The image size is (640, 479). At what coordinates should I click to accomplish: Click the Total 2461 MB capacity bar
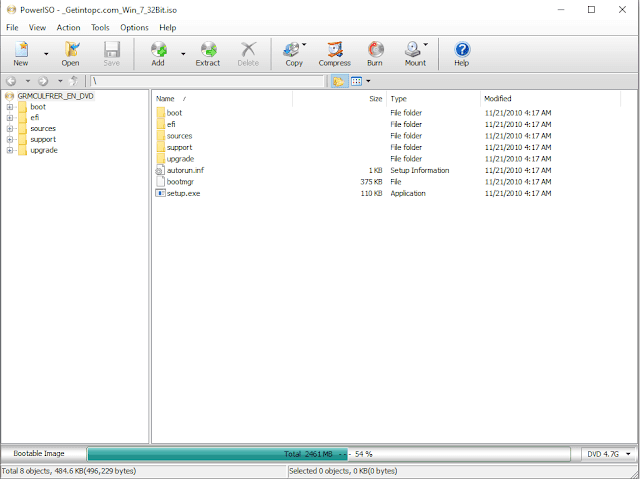coord(329,454)
